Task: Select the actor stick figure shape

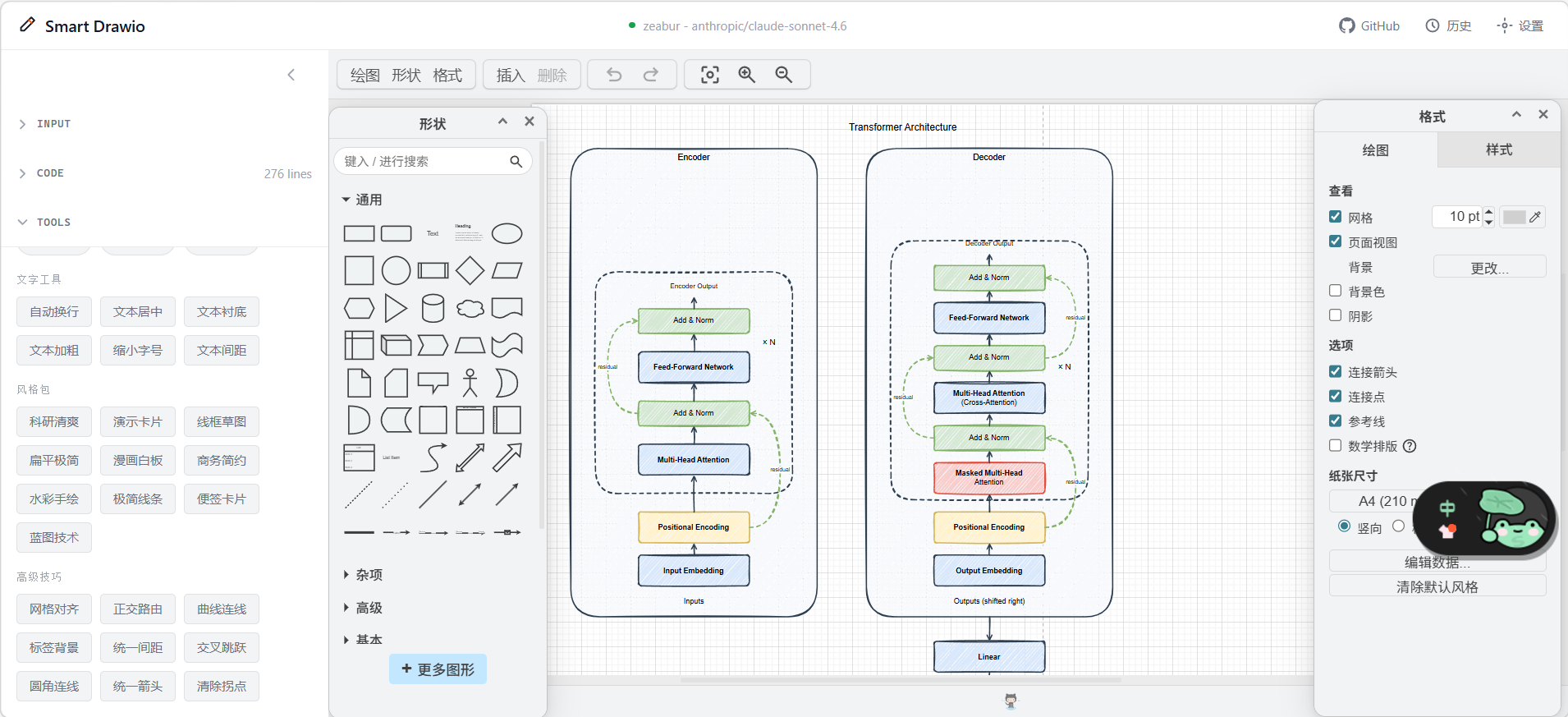Action: (470, 383)
